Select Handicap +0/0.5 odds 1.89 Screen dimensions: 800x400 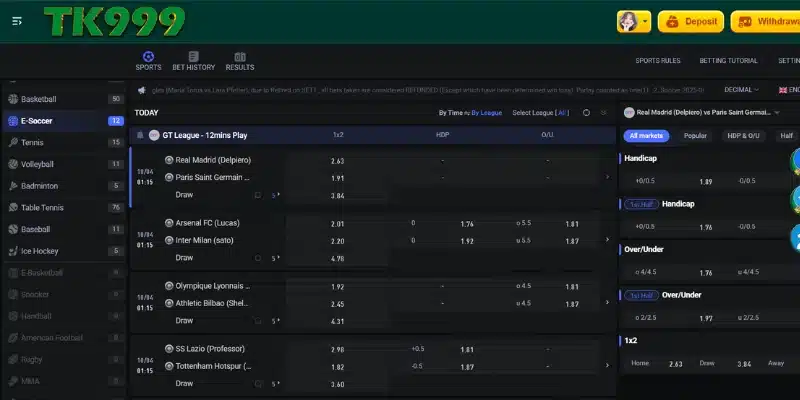[706, 181]
